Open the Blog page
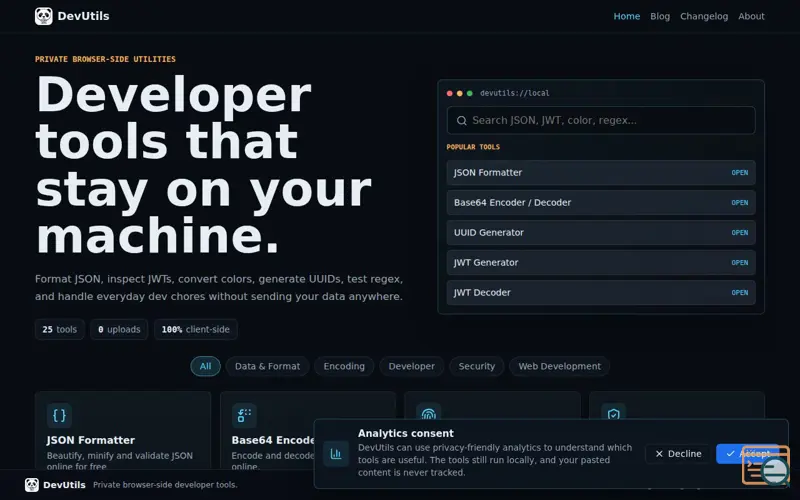 (660, 16)
